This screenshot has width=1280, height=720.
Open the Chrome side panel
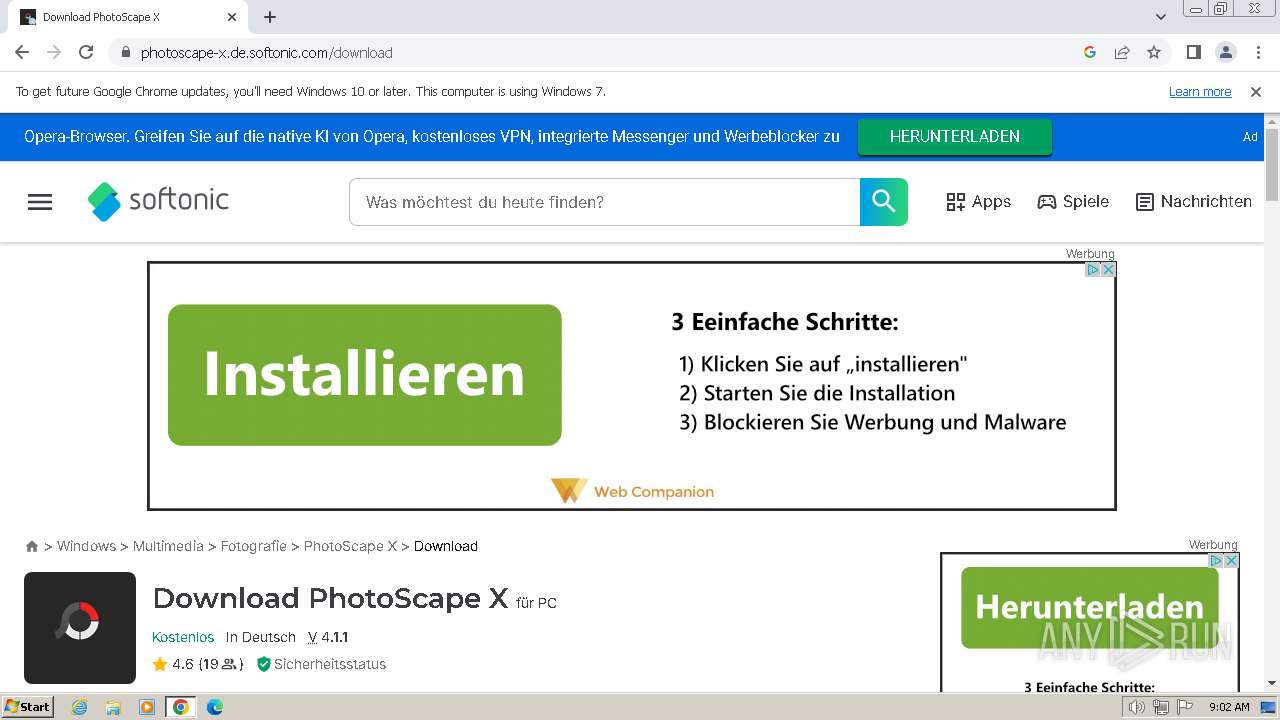pyautogui.click(x=1193, y=52)
